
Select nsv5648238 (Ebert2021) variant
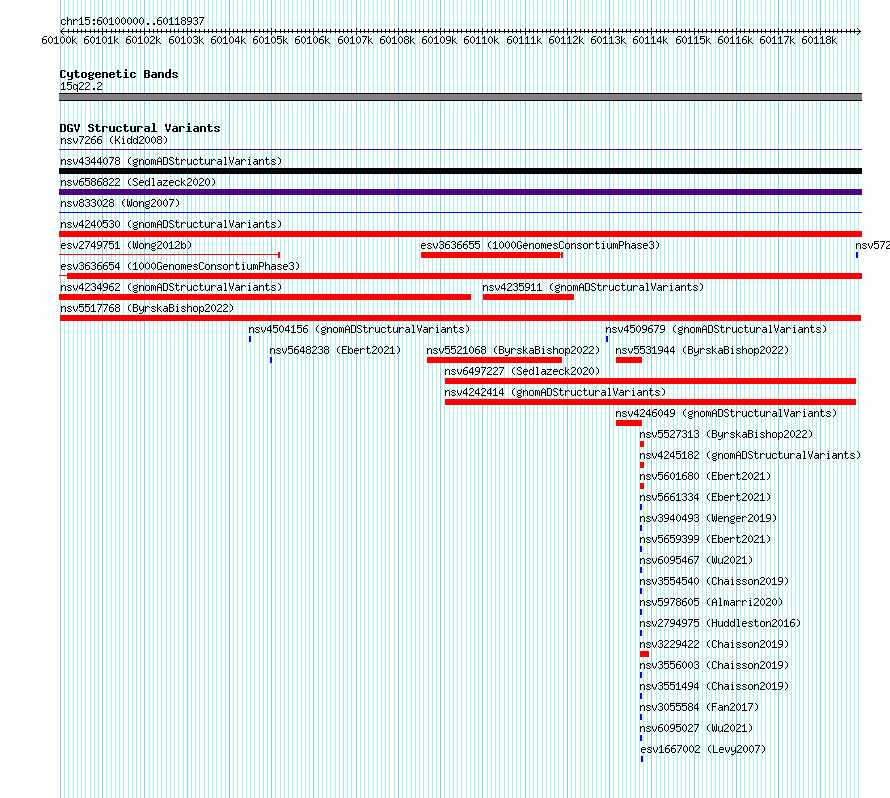point(335,350)
